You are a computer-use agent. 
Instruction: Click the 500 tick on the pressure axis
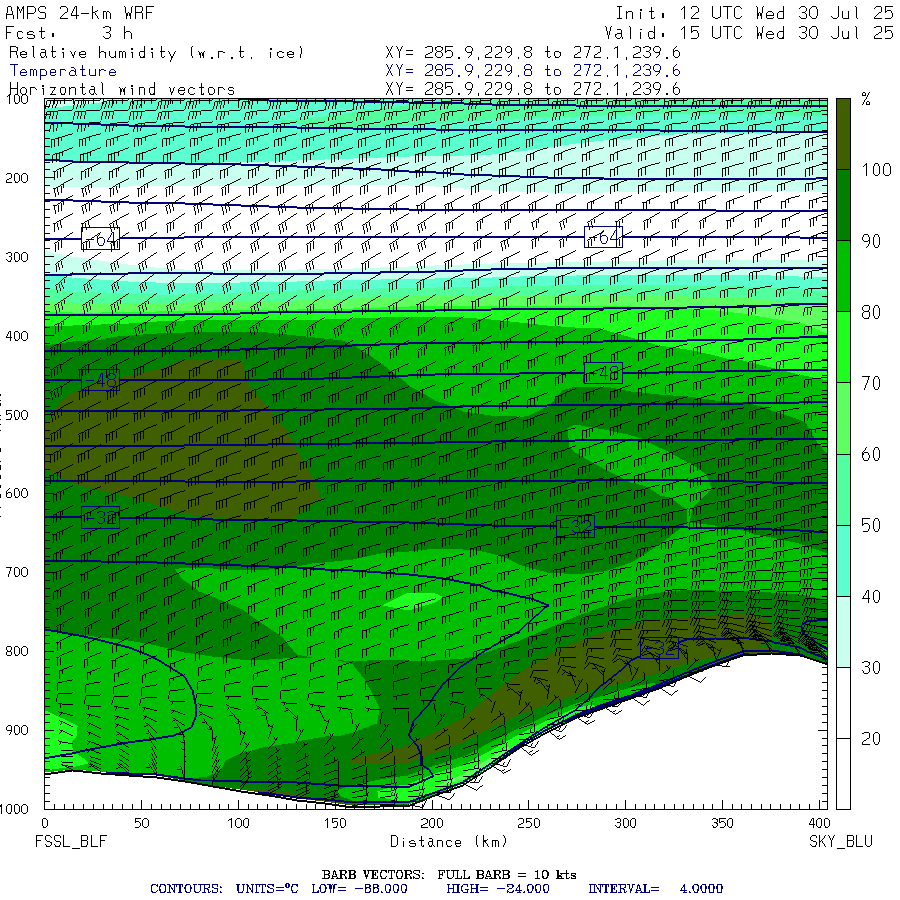coord(17,414)
